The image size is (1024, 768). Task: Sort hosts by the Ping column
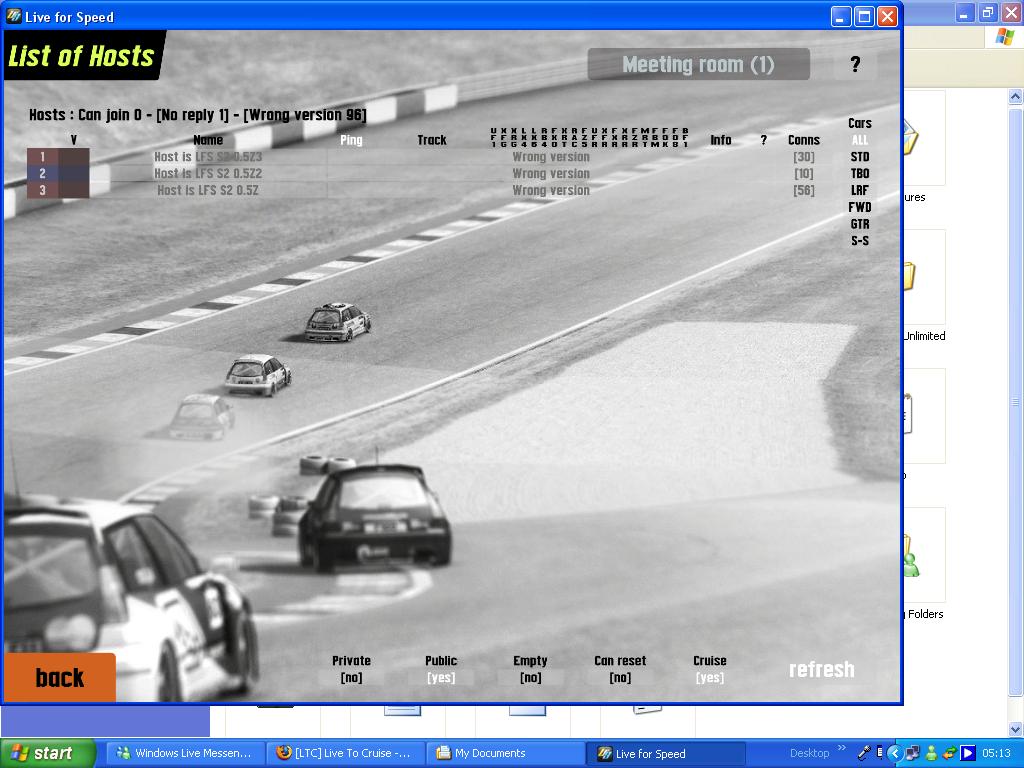pos(351,140)
